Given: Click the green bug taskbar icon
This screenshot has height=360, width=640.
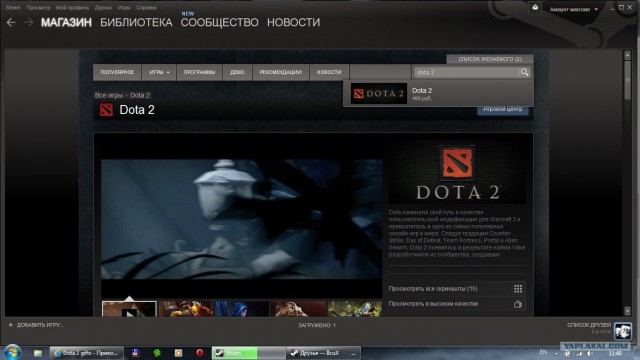Looking at the screenshot, I should 157,353.
